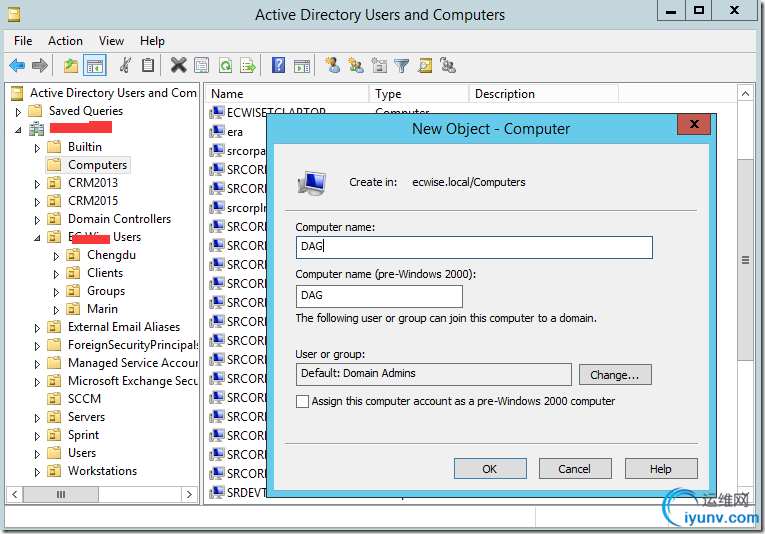The image size is (765, 534).
Task: Select the Computers container in tree
Action: pyautogui.click(x=98, y=165)
